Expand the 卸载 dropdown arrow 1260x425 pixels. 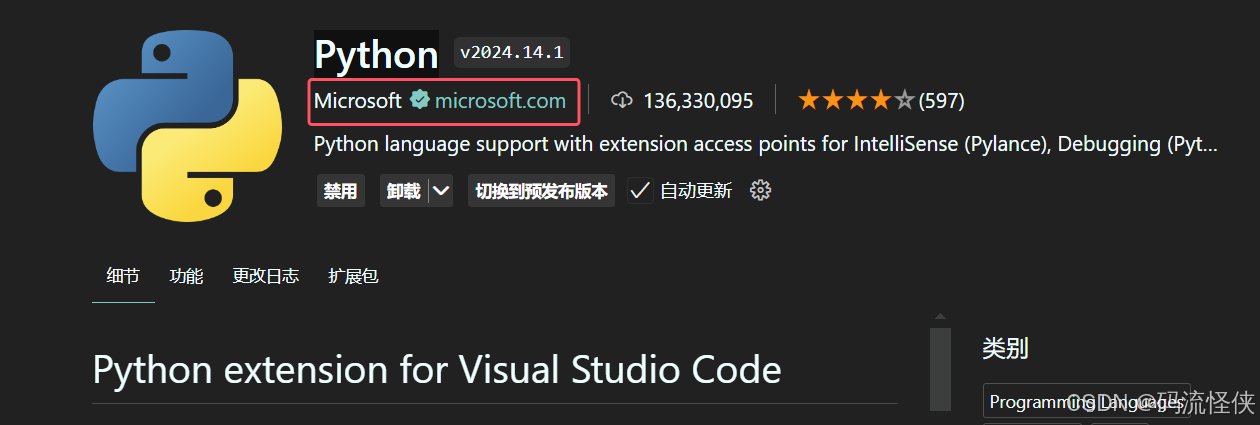(440, 190)
